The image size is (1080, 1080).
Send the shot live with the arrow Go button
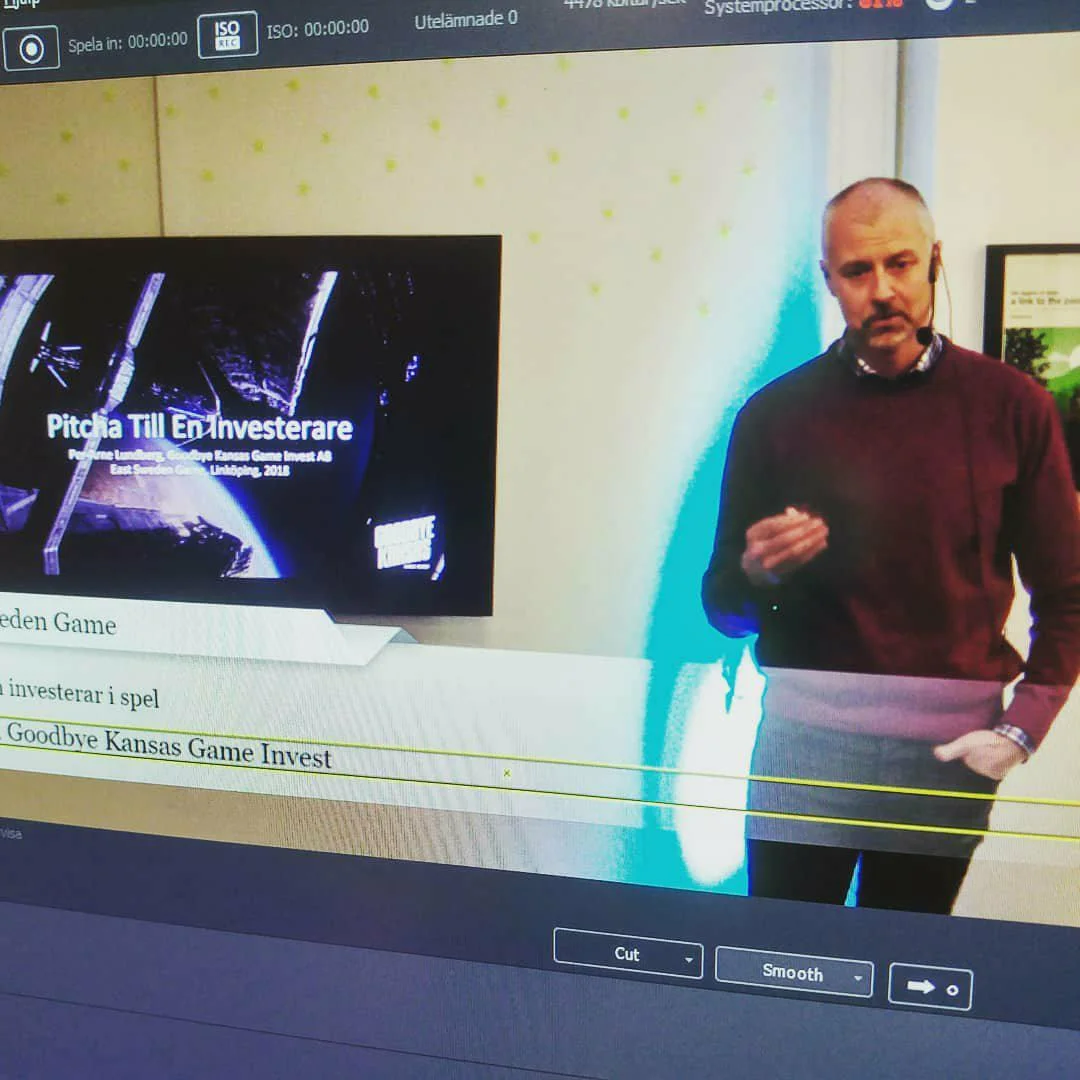[x=931, y=988]
